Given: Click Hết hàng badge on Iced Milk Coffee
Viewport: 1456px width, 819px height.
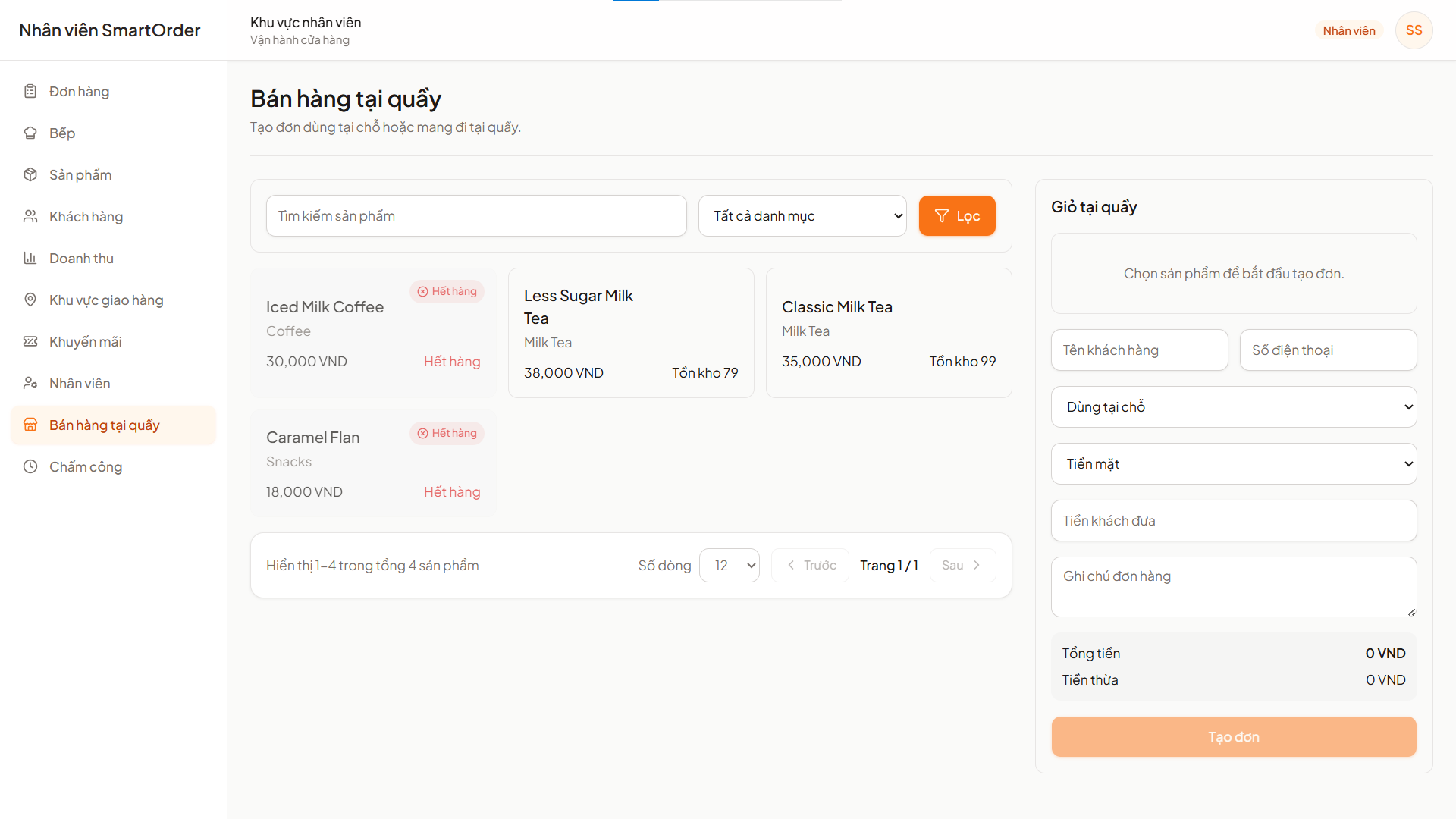Looking at the screenshot, I should pyautogui.click(x=447, y=291).
